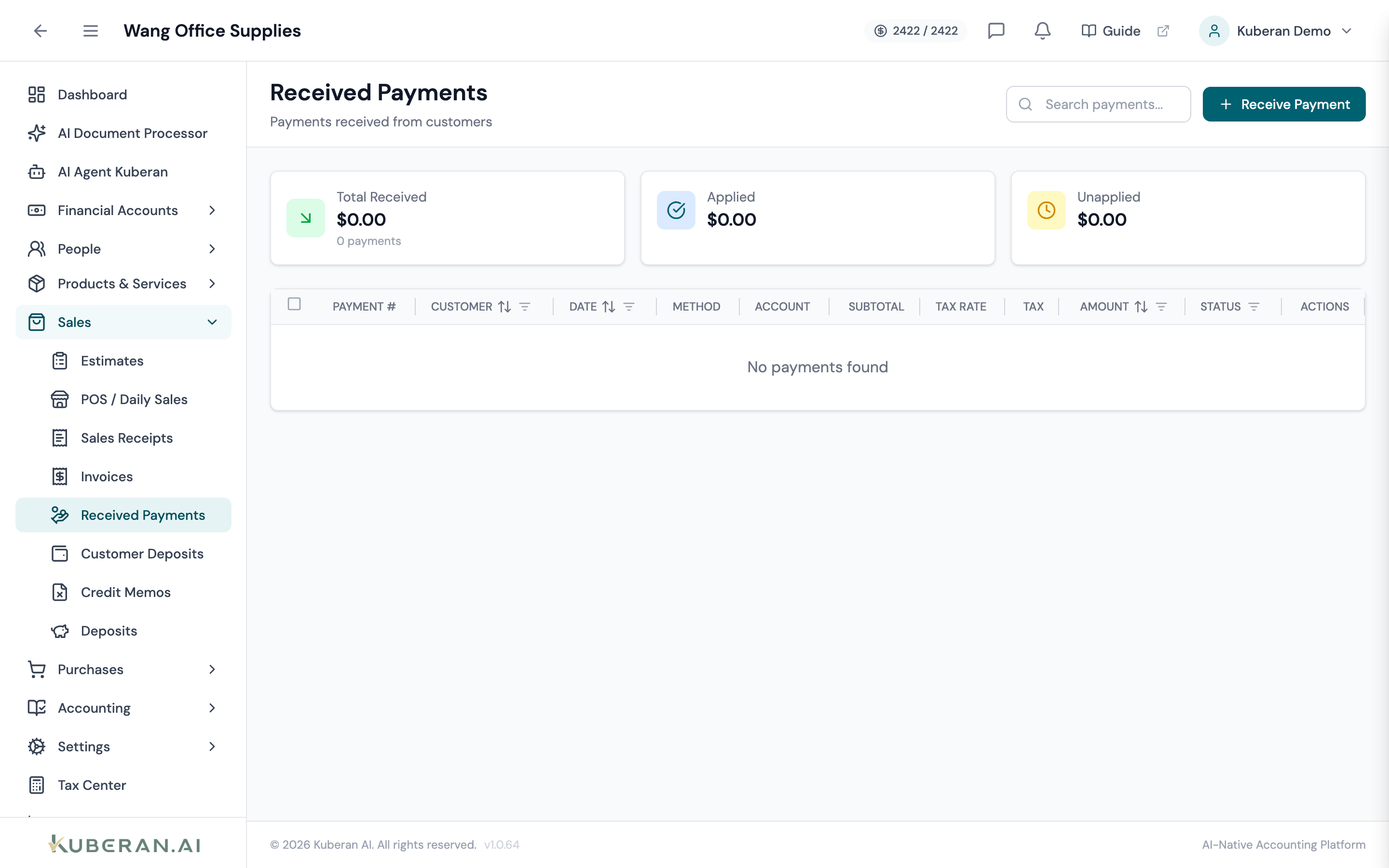Image resolution: width=1389 pixels, height=868 pixels.
Task: Go to POS / Daily Sales
Action: [123, 399]
